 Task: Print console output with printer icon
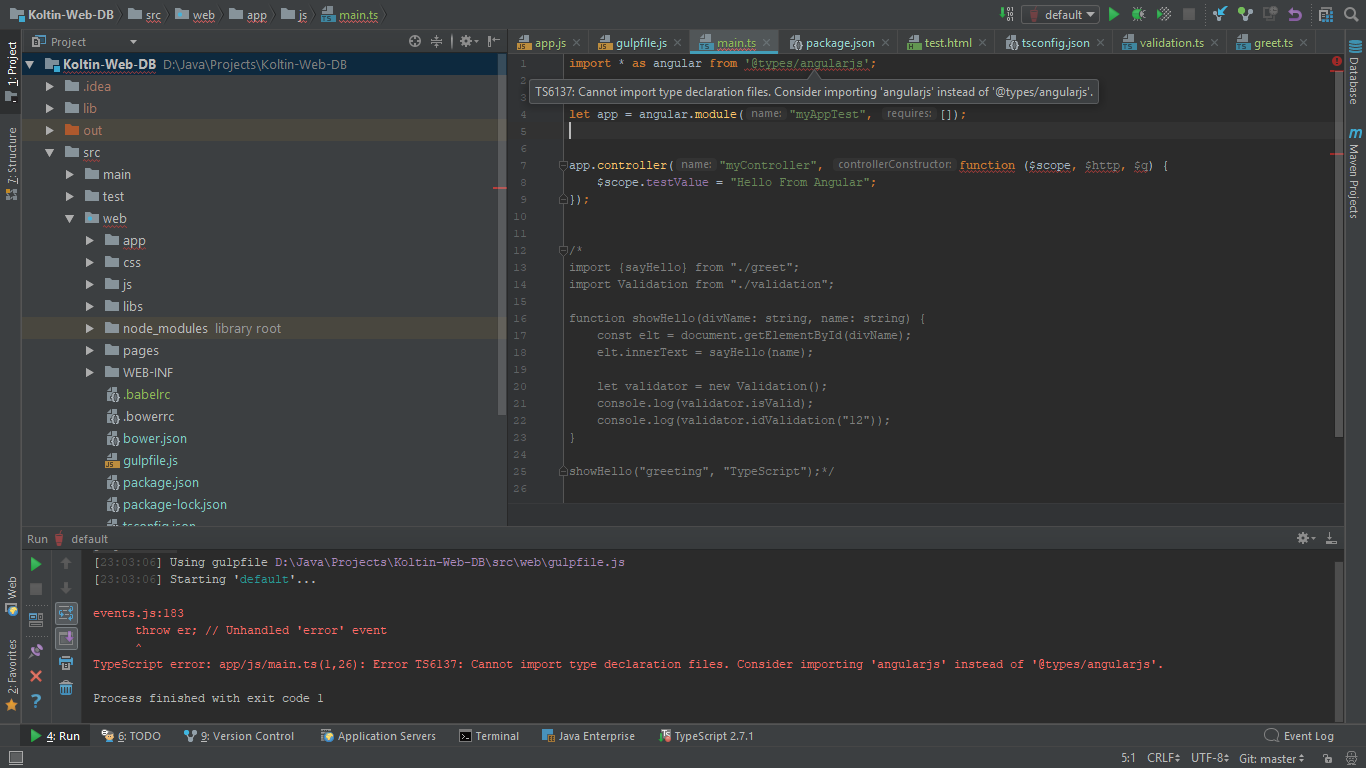click(66, 663)
